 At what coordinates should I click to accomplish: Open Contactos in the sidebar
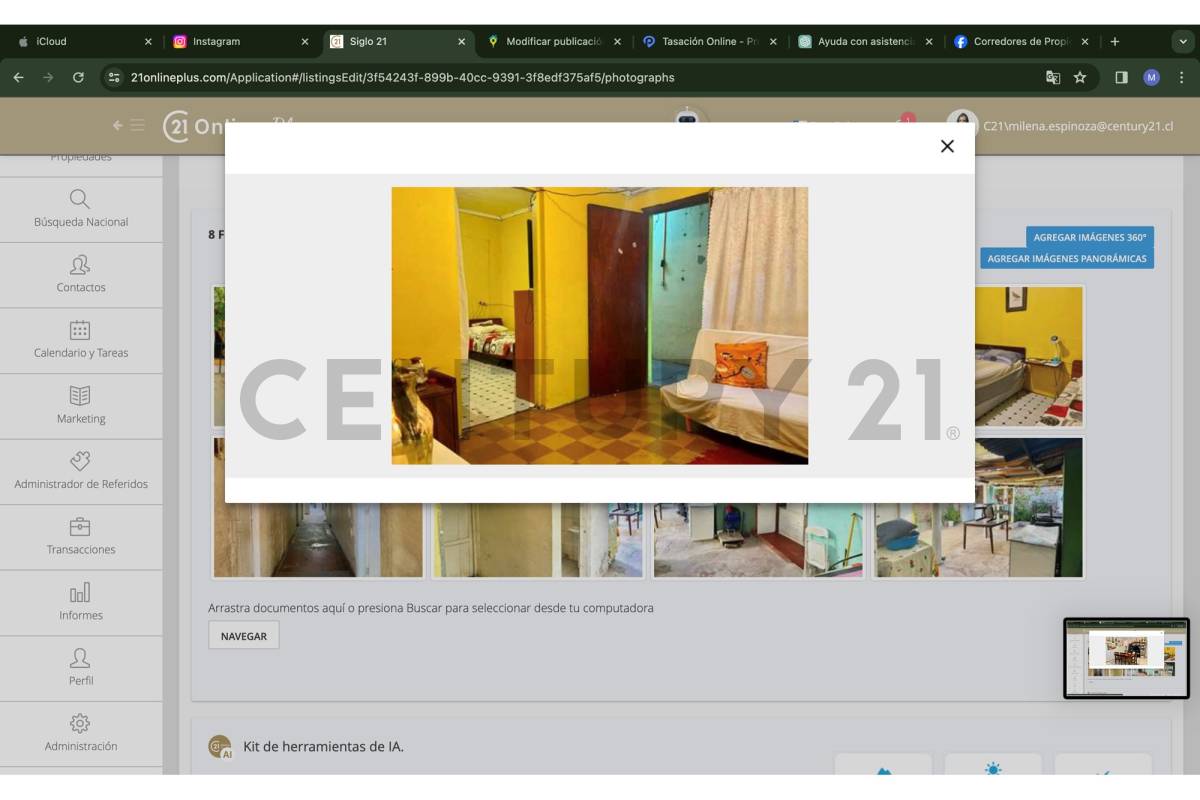click(x=81, y=274)
